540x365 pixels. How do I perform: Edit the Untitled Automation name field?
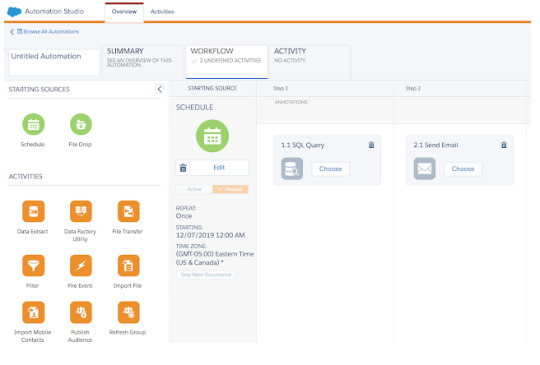pos(54,62)
